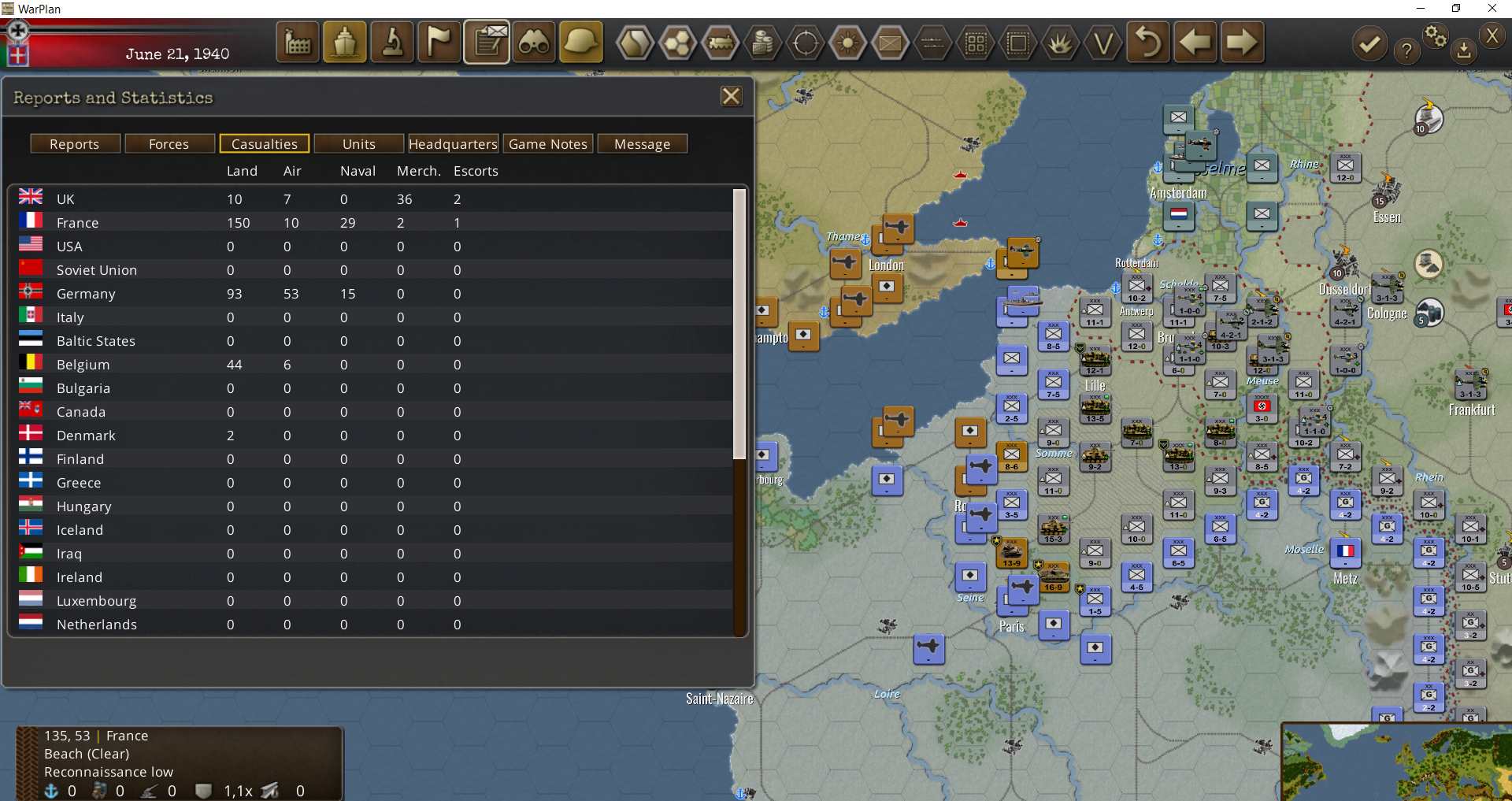Viewport: 1512px width, 801px height.
Task: Open the Units tab
Action: coord(359,144)
